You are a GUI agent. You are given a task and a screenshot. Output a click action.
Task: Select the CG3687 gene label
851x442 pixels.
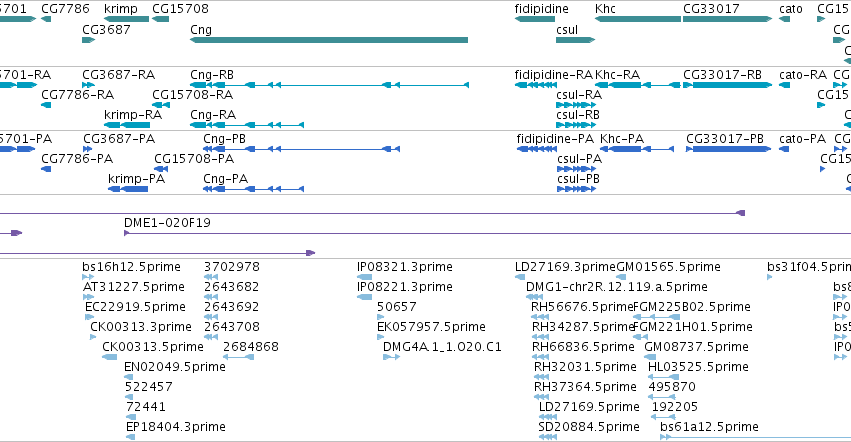coord(106,29)
